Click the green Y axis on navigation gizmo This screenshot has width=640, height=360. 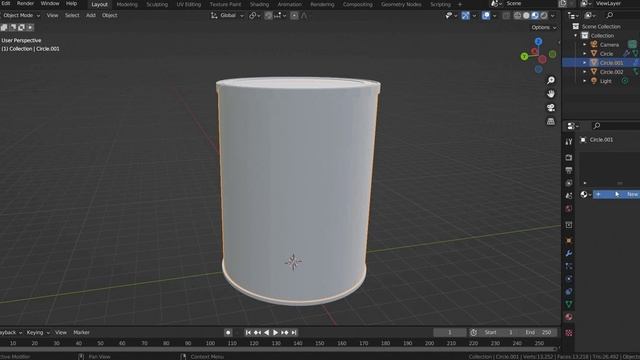pos(524,56)
